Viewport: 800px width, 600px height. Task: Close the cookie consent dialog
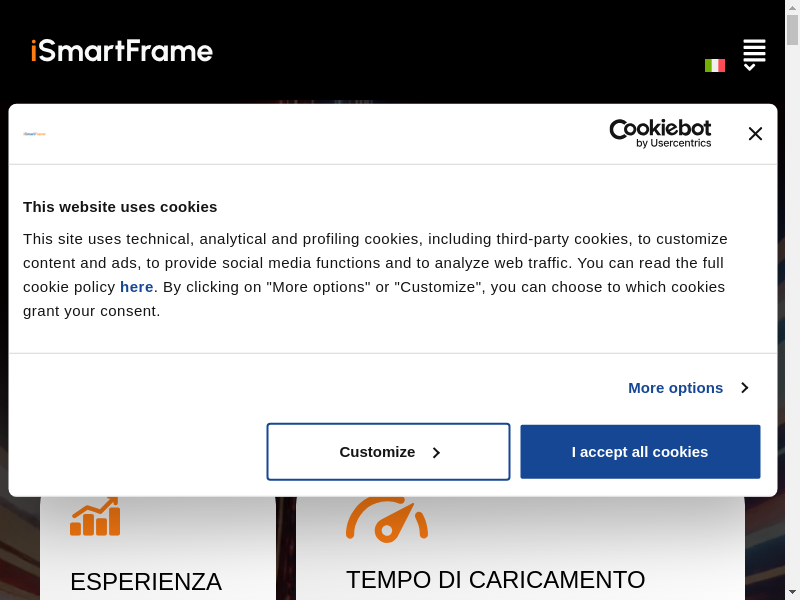pos(755,134)
